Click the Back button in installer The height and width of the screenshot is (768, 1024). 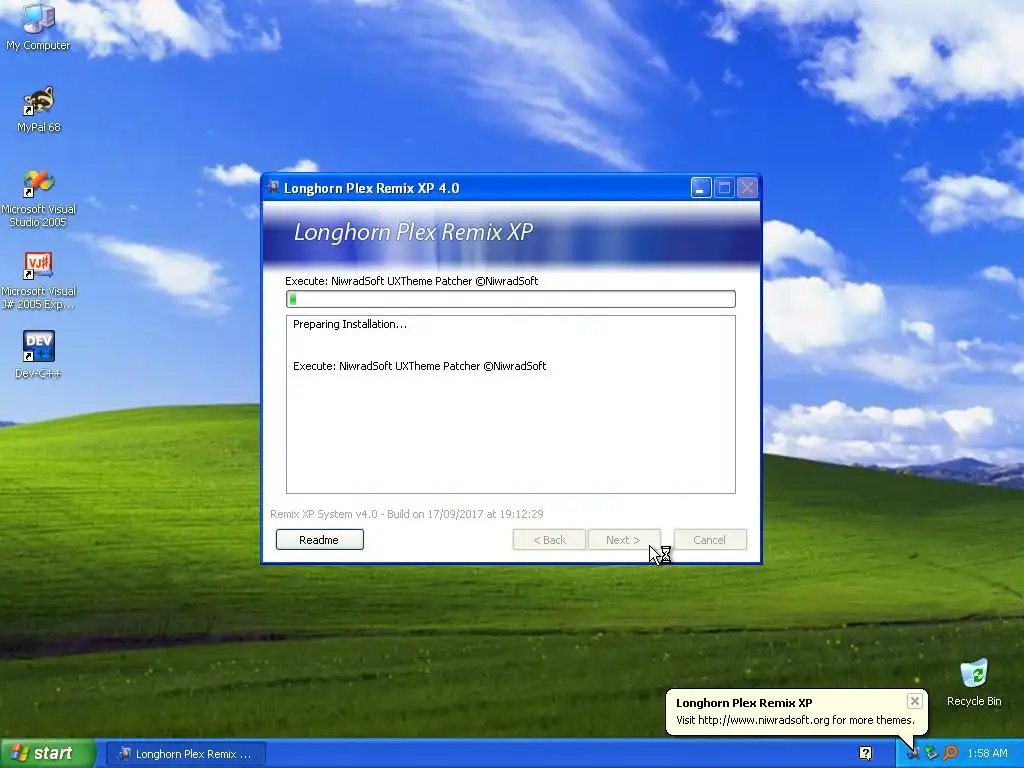coord(549,539)
